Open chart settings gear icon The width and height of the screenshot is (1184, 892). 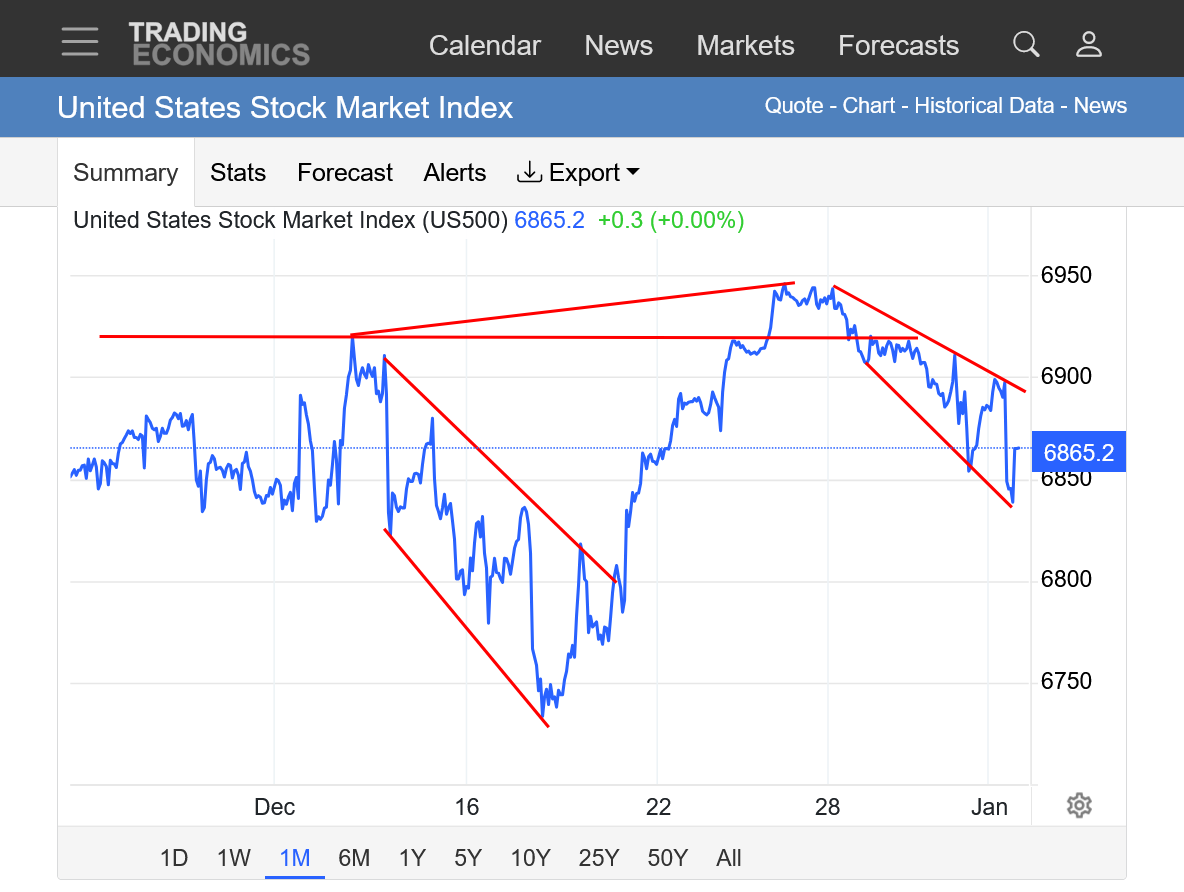click(1078, 805)
